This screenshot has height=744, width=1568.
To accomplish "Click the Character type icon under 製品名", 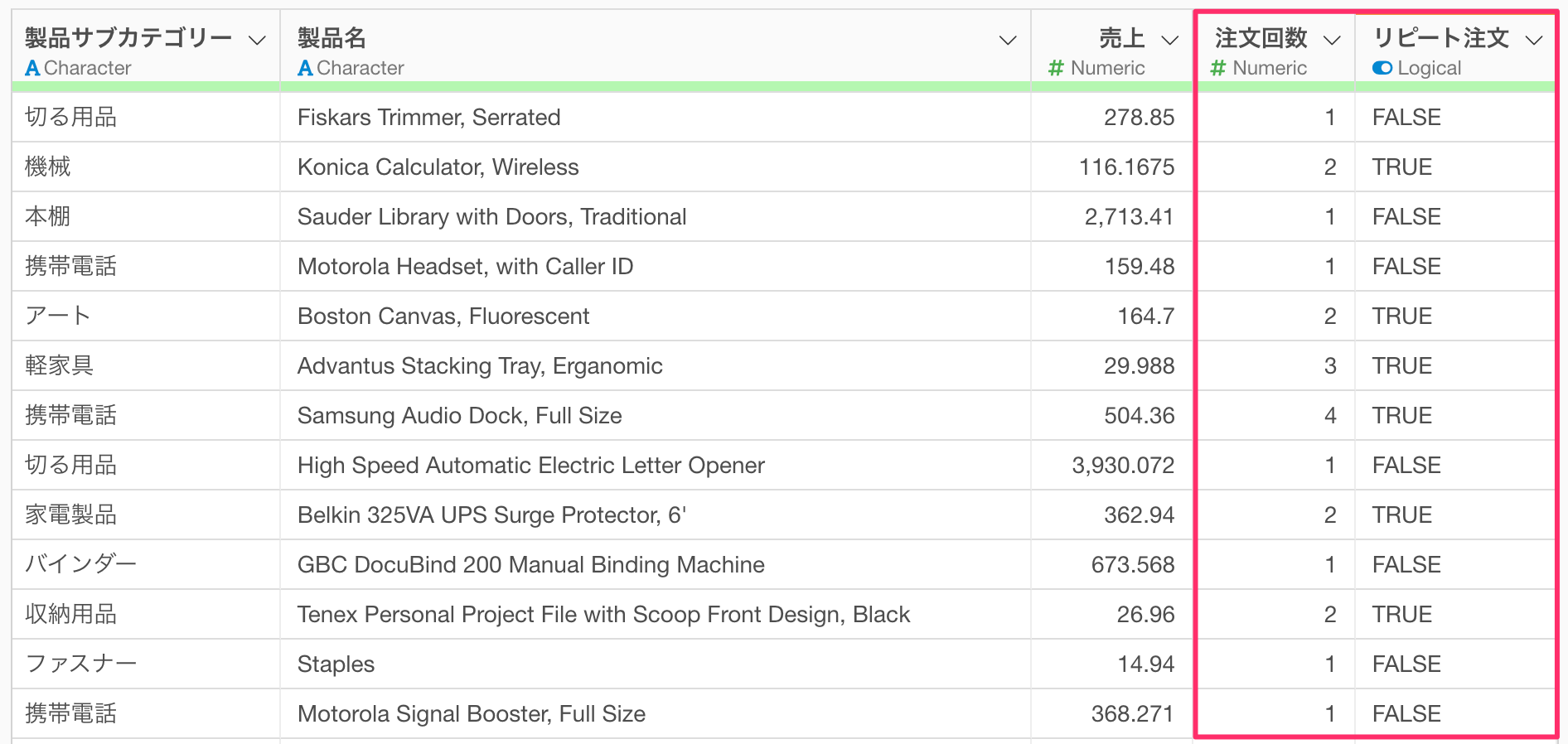I will (305, 69).
